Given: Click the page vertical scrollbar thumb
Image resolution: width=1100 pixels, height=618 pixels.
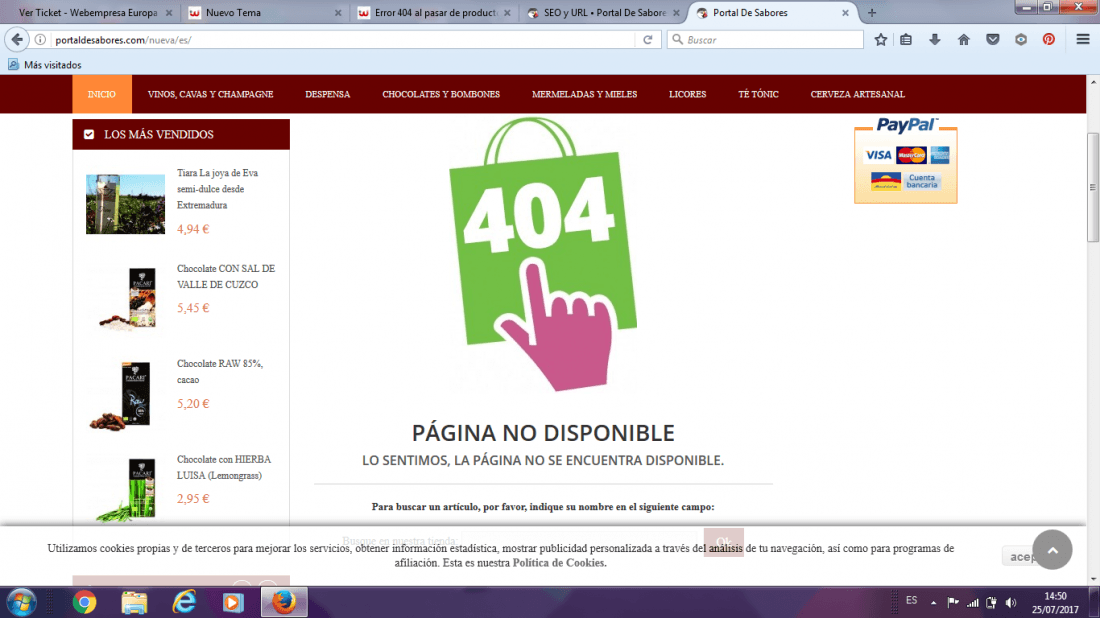Looking at the screenshot, I should click(1092, 187).
